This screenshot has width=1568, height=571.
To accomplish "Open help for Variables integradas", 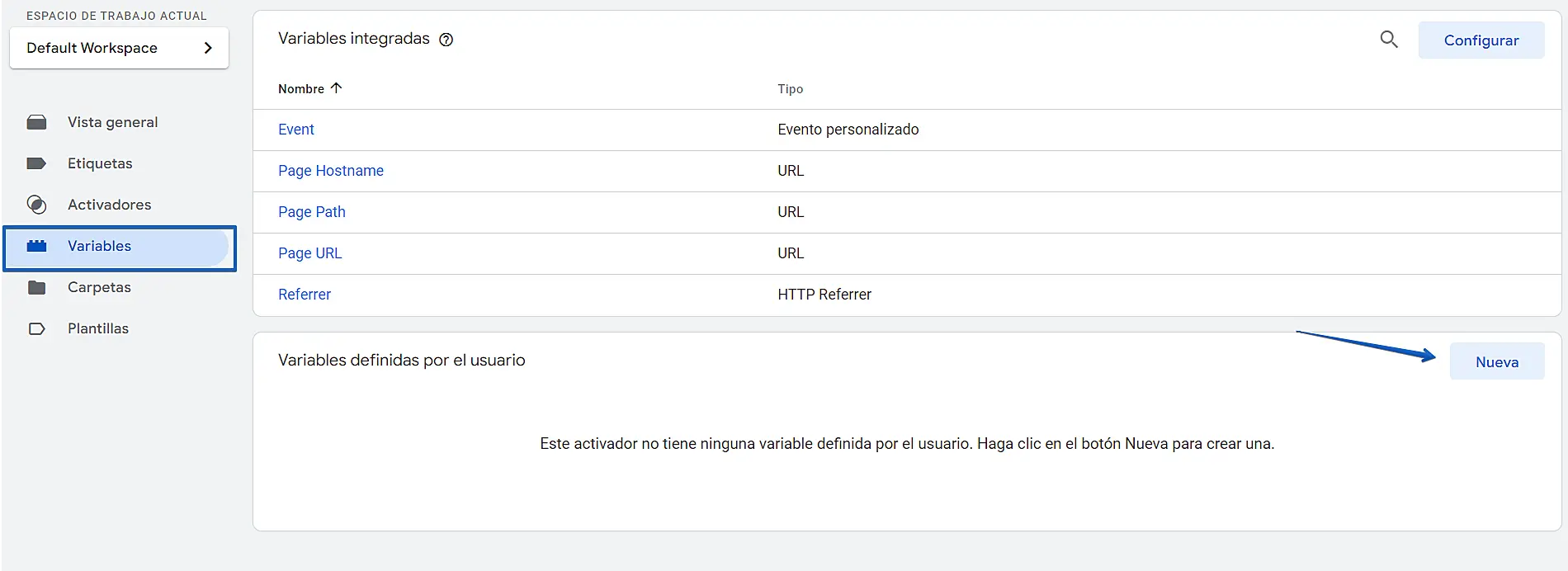I will click(x=446, y=40).
